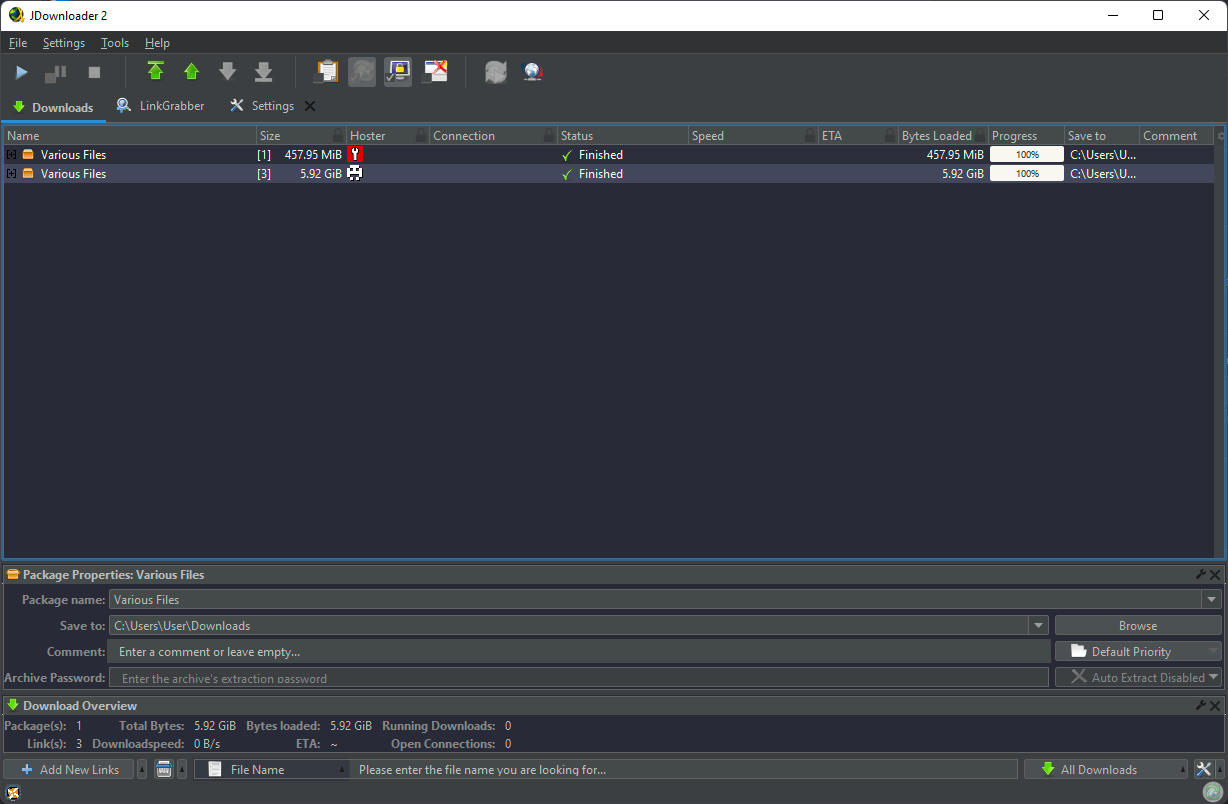Pause all downloads via toolbar icon
This screenshot has height=804, width=1228.
pos(56,71)
